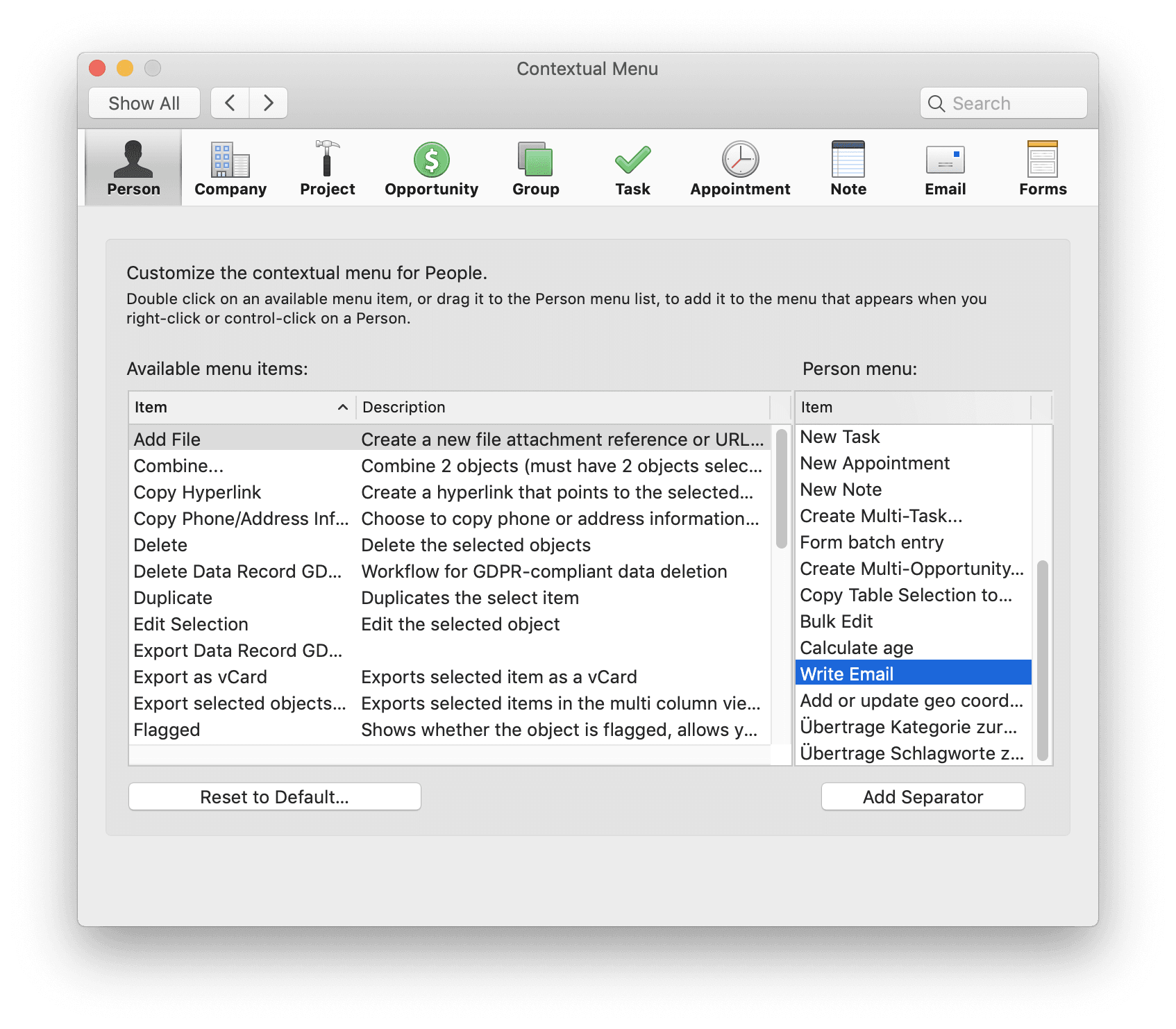Click the Person menu list scrollbar

pos(1042,660)
